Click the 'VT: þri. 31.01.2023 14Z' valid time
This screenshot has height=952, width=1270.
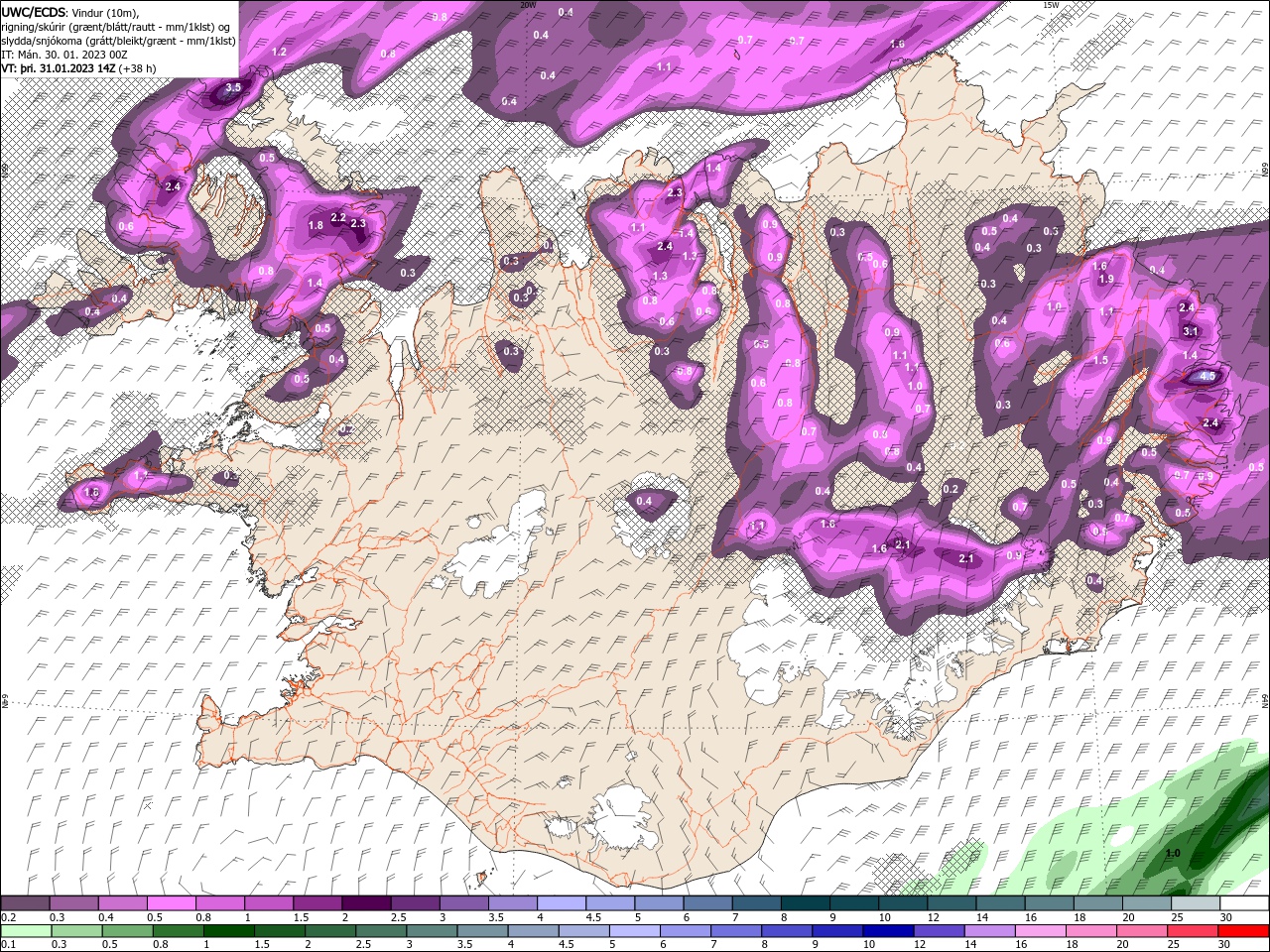(59, 68)
